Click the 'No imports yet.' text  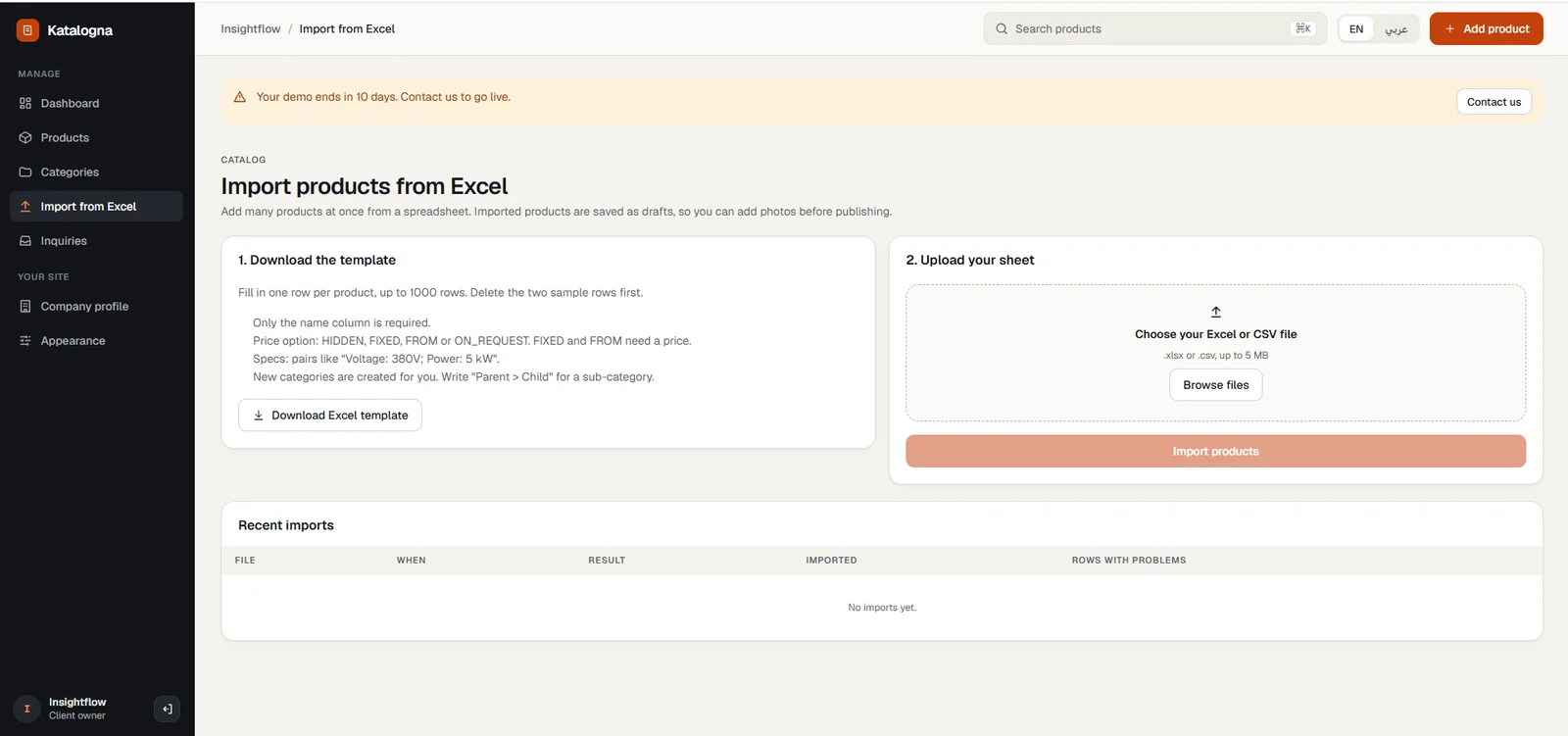click(x=882, y=608)
